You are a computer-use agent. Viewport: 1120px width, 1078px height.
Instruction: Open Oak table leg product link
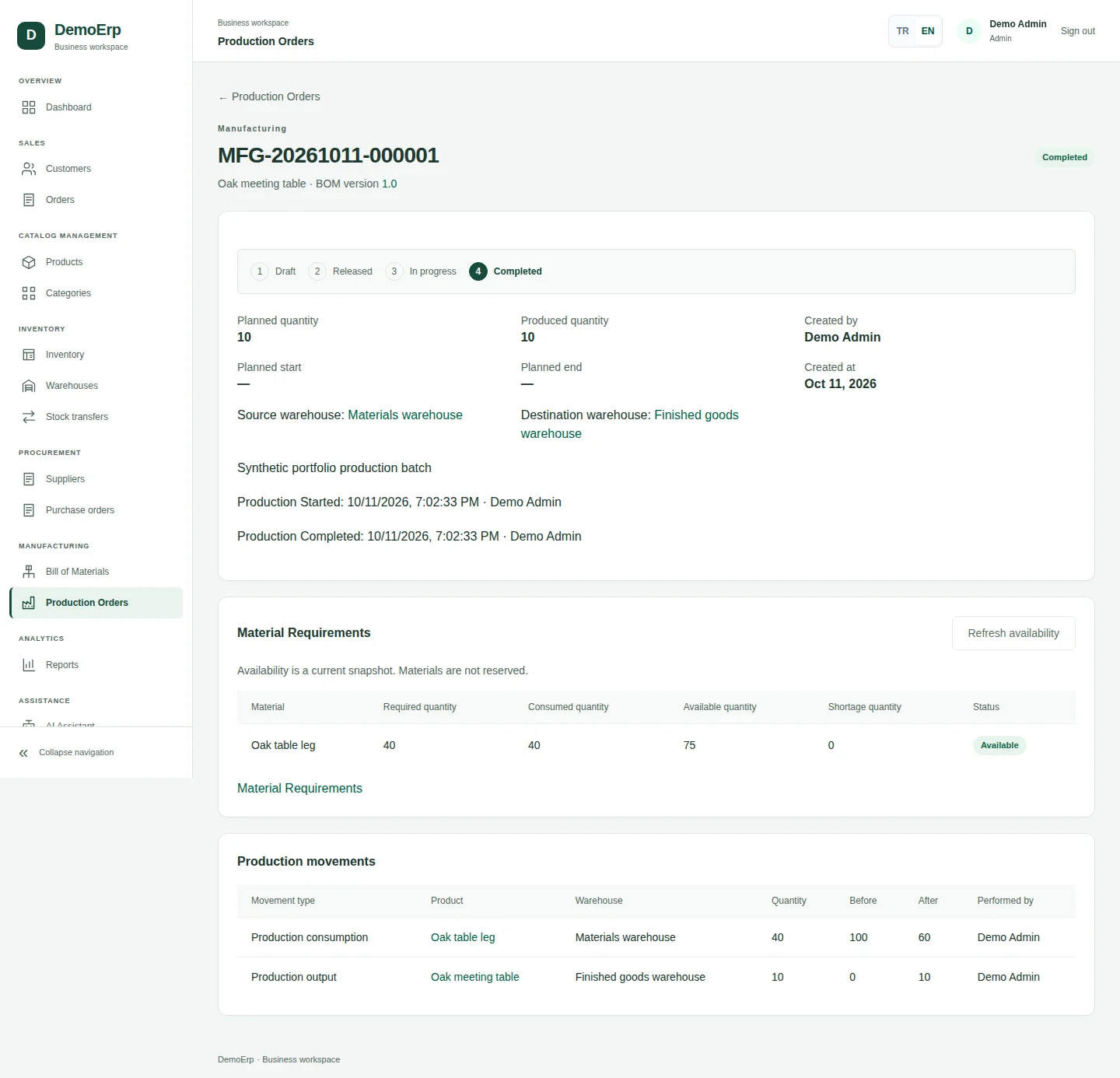click(x=463, y=937)
